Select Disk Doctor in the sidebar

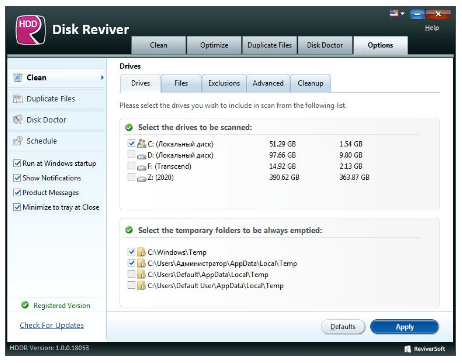[x=56, y=120]
